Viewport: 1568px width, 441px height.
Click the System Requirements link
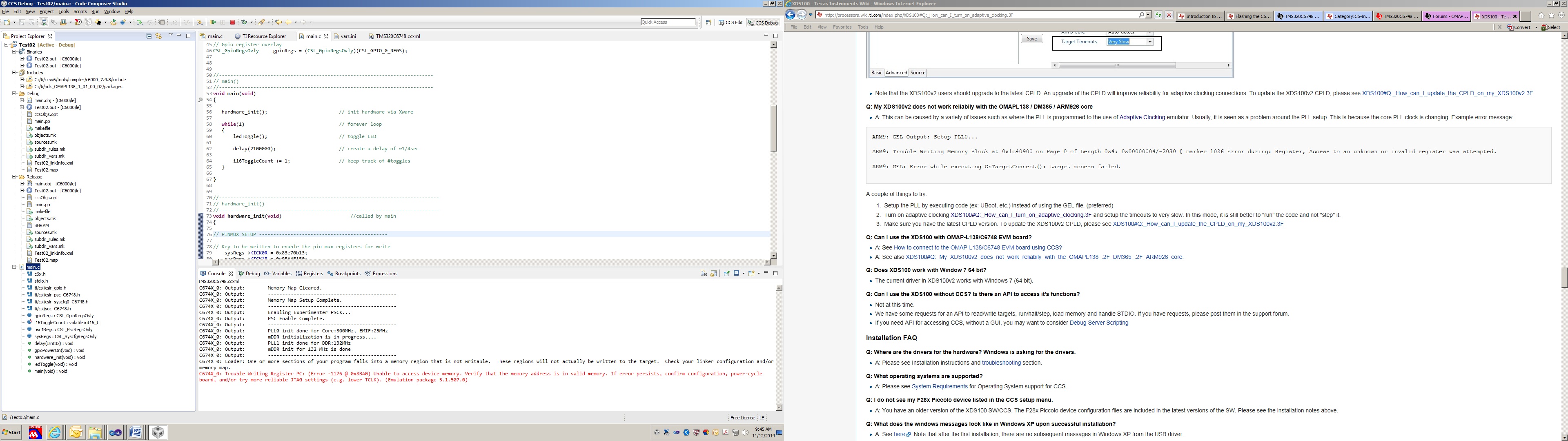tap(939, 386)
